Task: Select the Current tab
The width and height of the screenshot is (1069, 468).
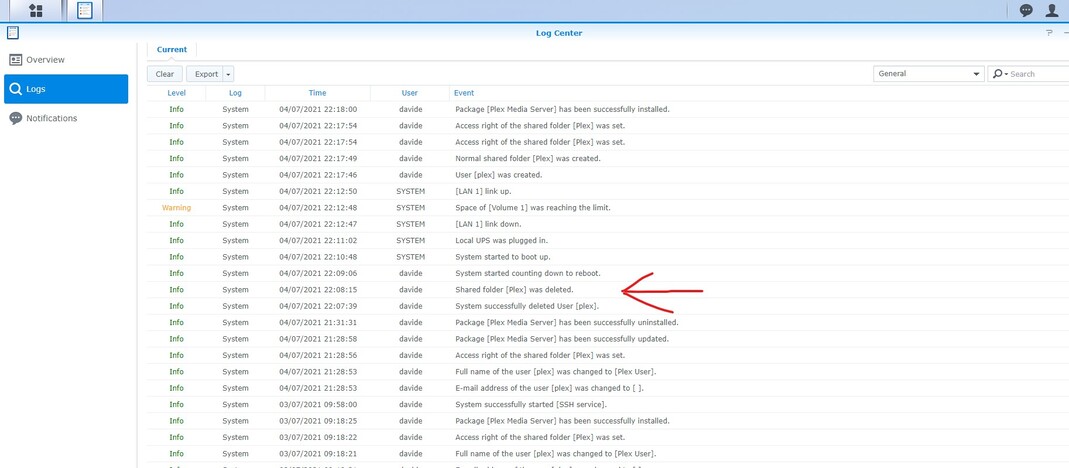Action: tap(172, 50)
